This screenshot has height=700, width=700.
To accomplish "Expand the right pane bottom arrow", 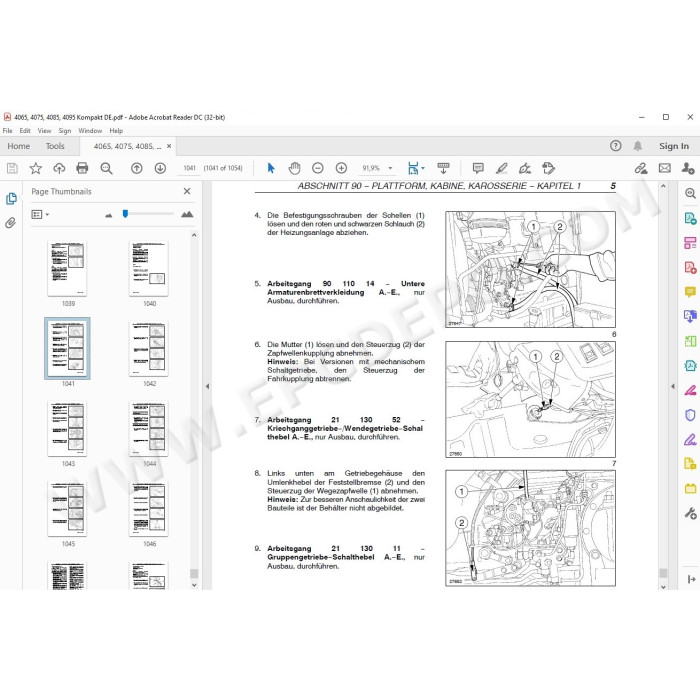I will coord(692,579).
